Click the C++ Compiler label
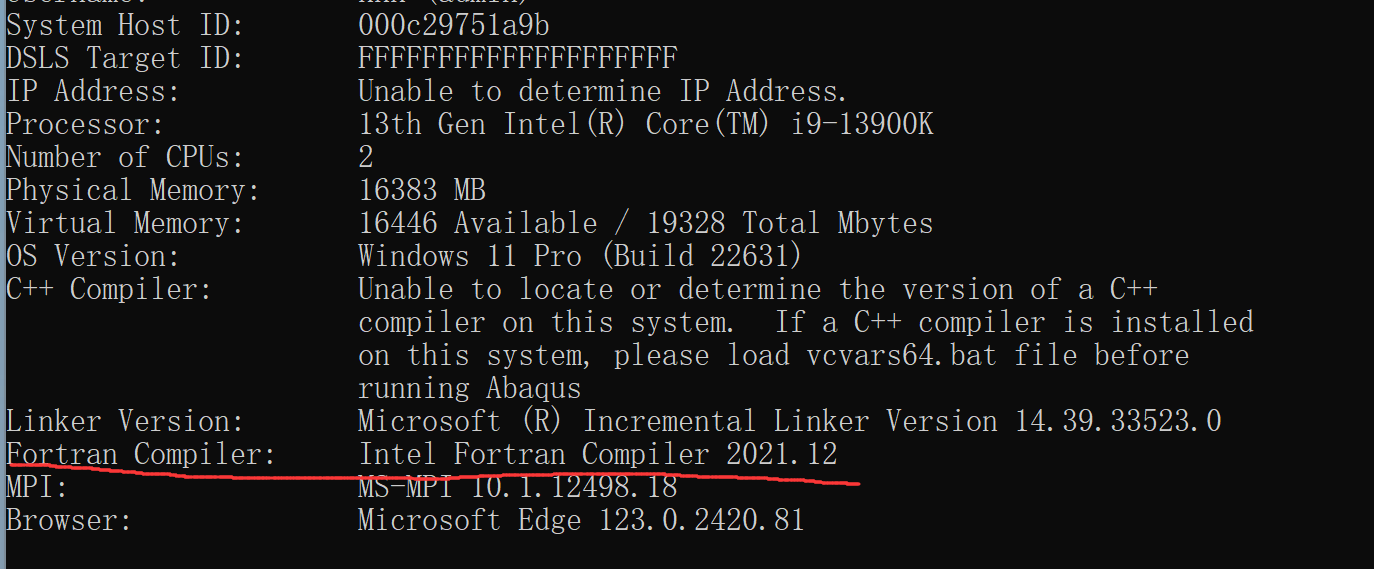This screenshot has height=569, width=1374. 109,289
